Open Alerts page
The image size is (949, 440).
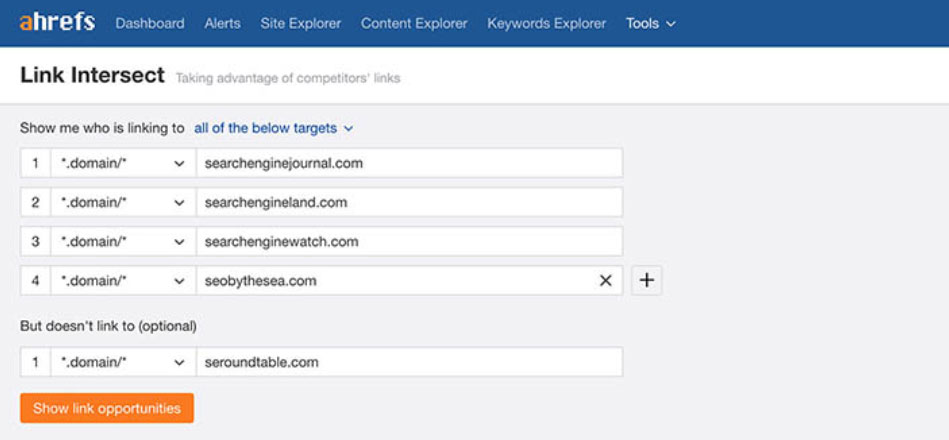click(x=222, y=23)
